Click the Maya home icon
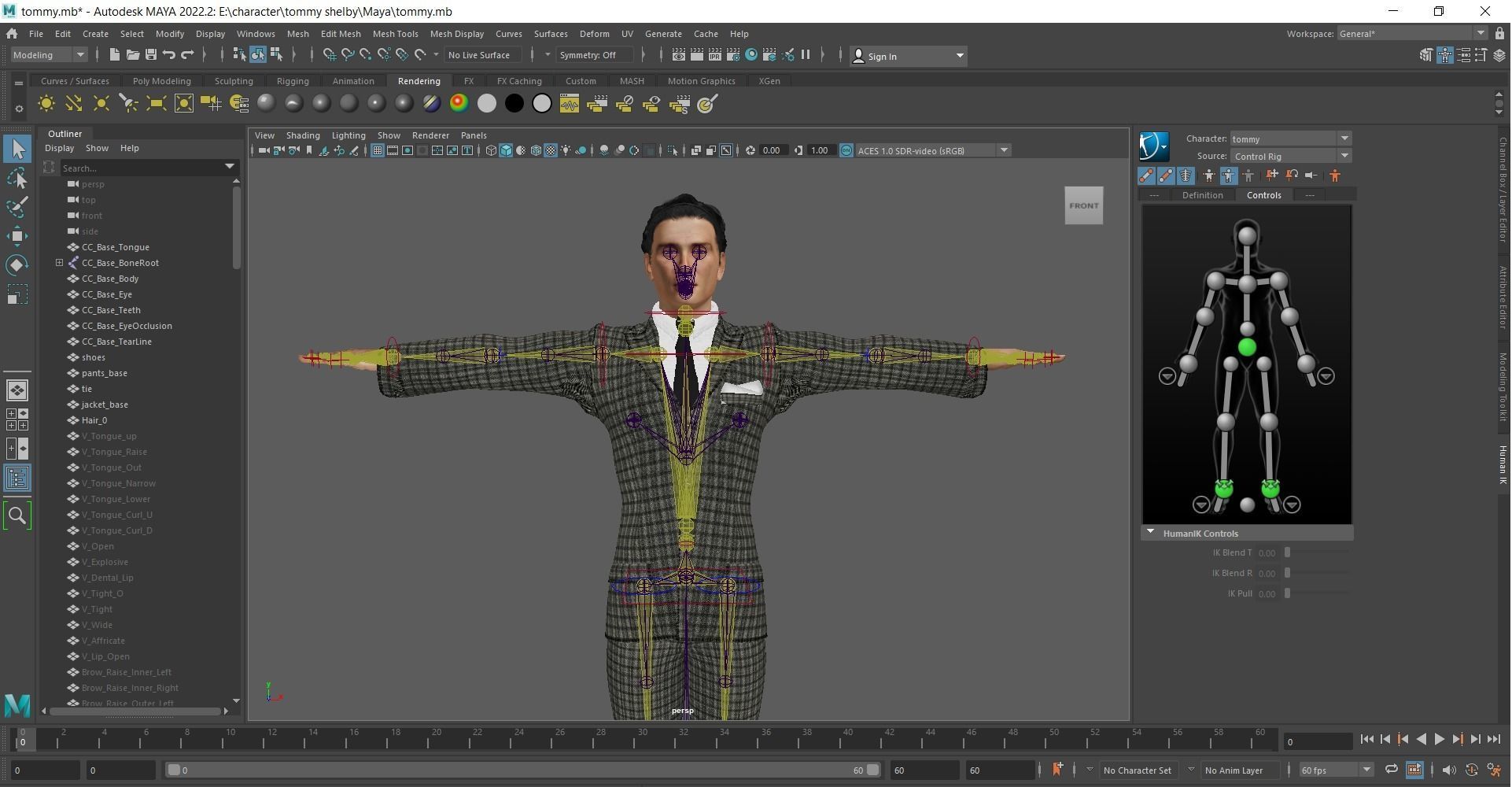1512x787 pixels. point(12,34)
